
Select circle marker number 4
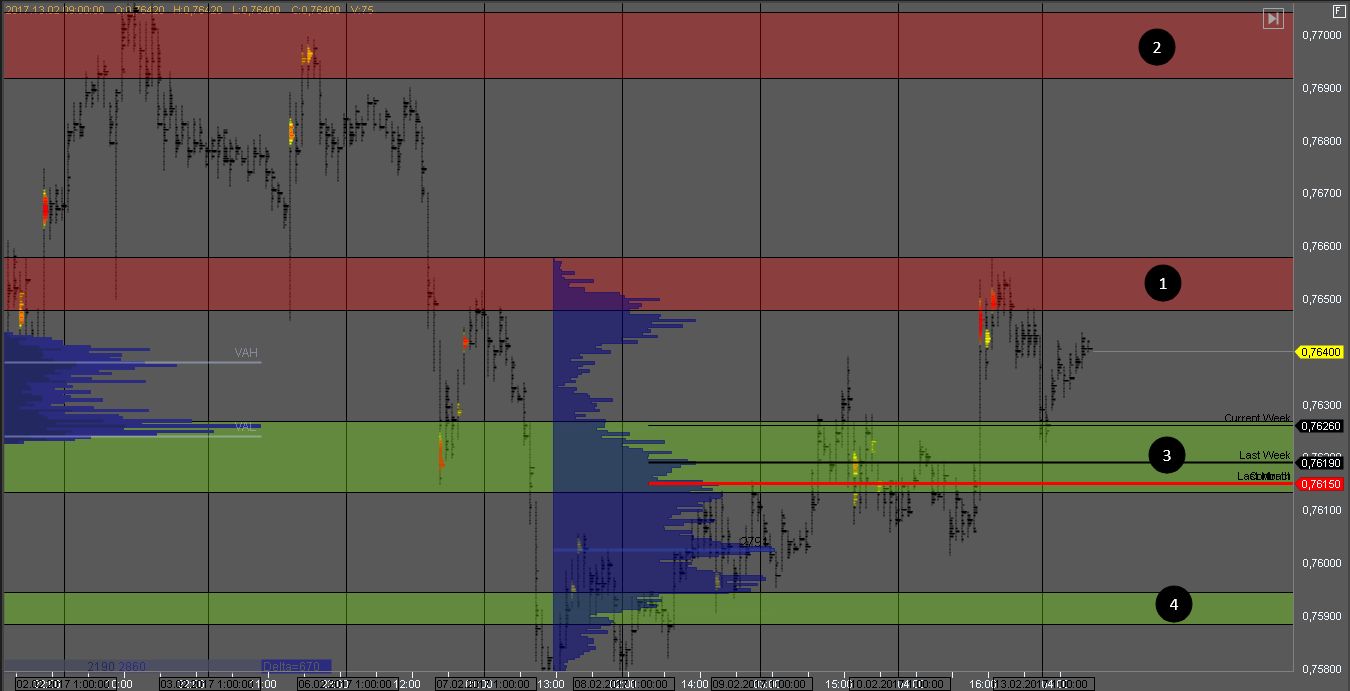(1174, 604)
